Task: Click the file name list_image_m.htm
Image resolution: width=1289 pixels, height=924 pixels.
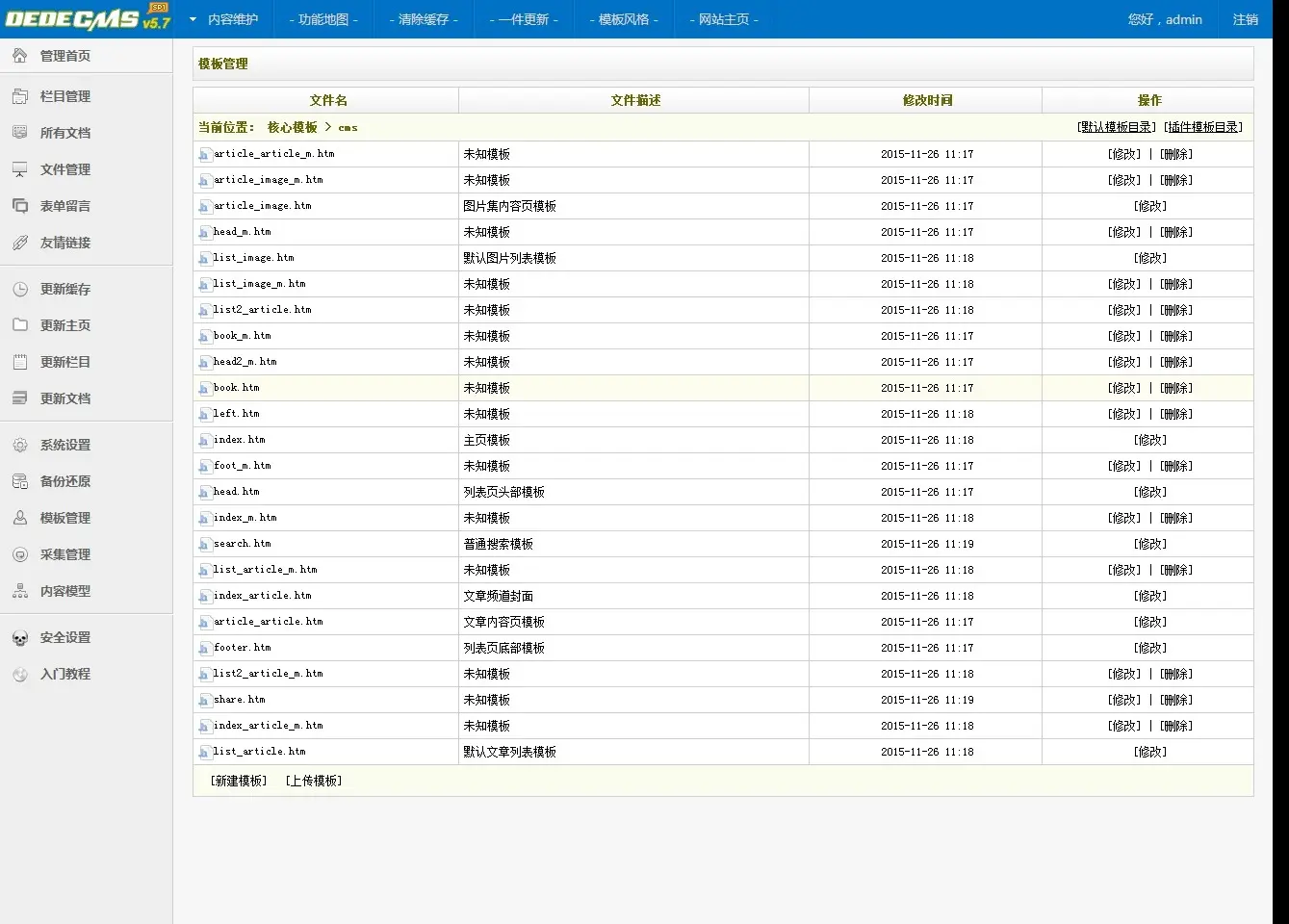Action: click(259, 284)
